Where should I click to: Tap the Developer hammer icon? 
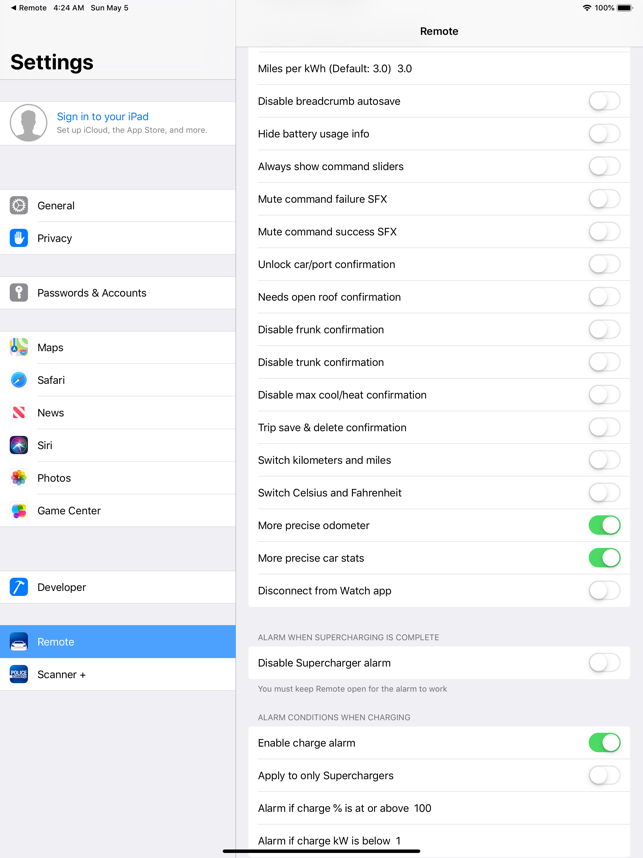[19, 587]
